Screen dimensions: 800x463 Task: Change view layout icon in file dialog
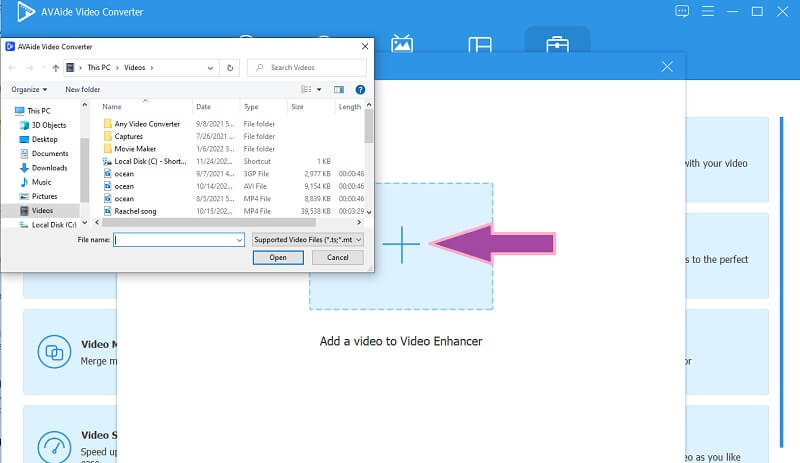coord(306,89)
